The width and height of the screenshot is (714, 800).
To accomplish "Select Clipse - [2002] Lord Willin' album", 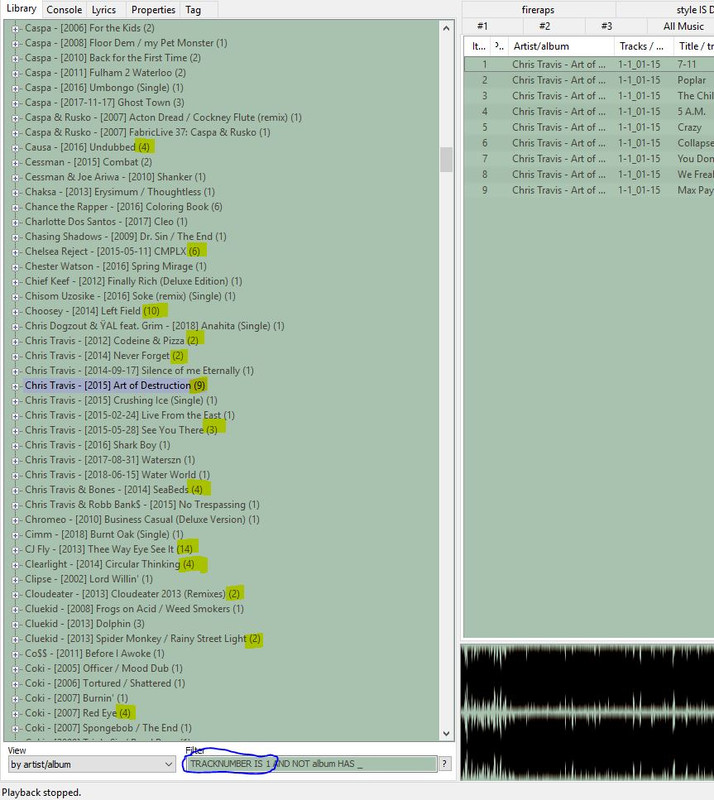I will click(89, 579).
